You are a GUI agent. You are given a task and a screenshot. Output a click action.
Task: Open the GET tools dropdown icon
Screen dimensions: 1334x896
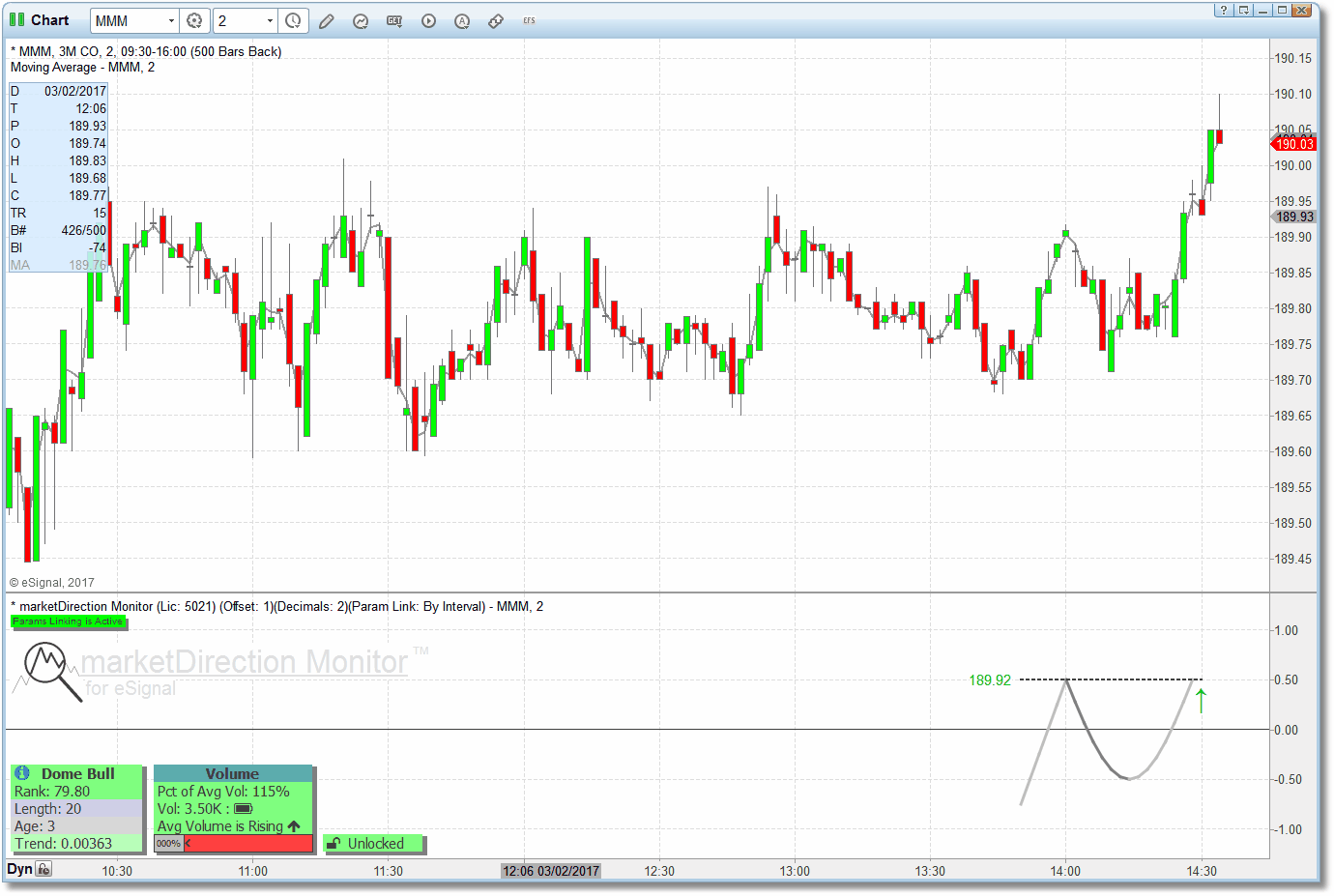[x=394, y=20]
